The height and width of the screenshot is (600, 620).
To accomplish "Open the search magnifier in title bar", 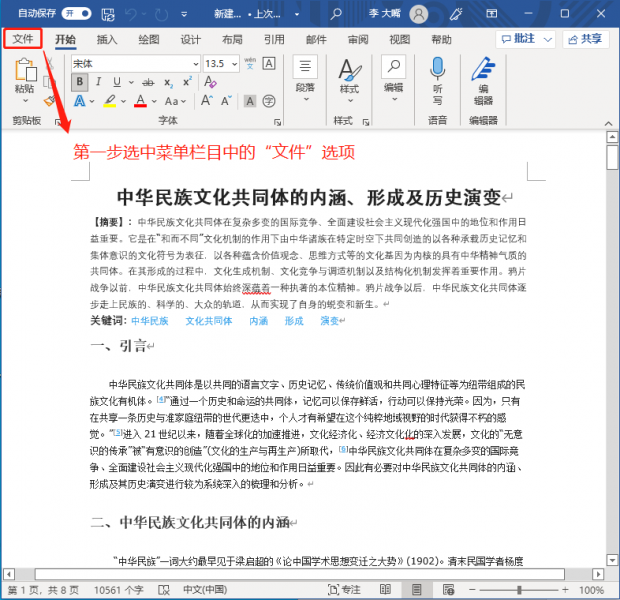I will coord(336,14).
